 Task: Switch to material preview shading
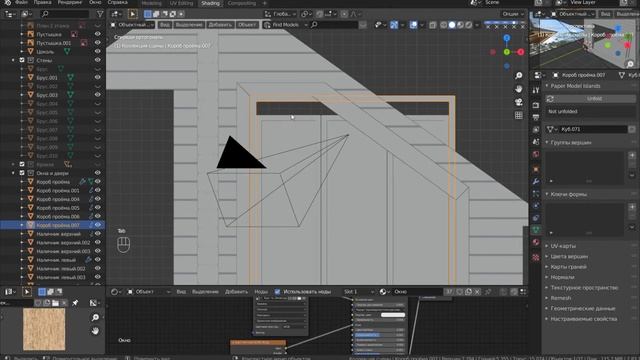(460, 25)
